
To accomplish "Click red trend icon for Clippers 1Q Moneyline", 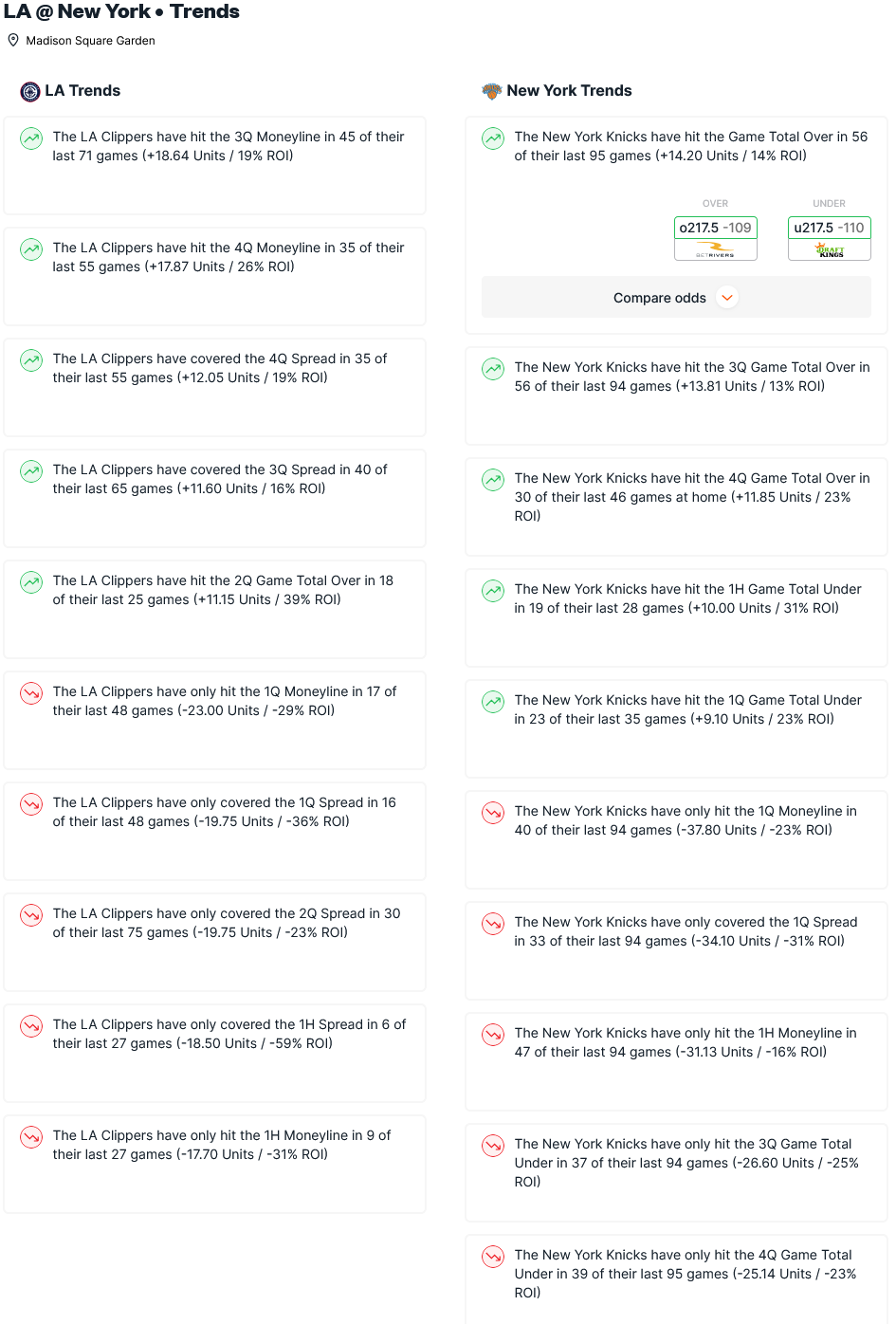I will coord(31,693).
